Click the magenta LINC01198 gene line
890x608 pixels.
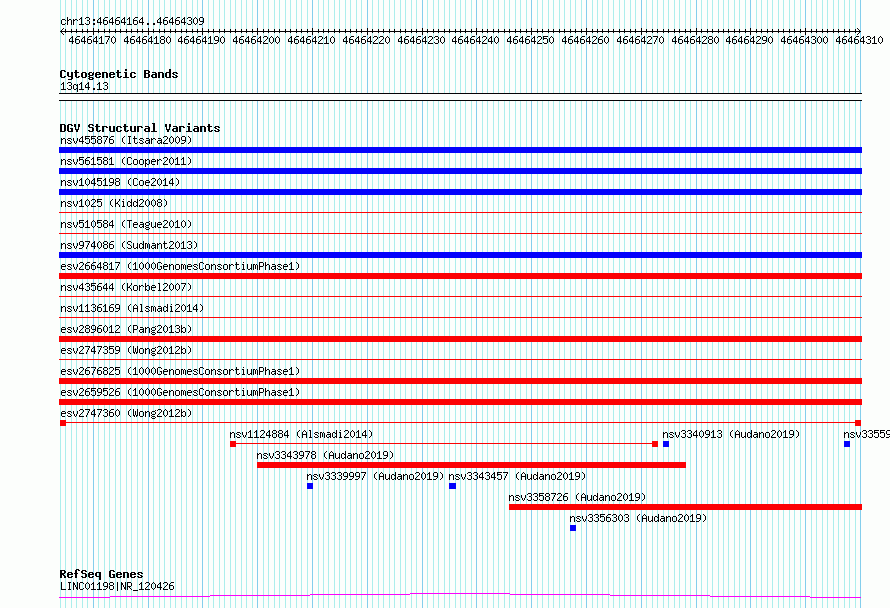[460, 595]
